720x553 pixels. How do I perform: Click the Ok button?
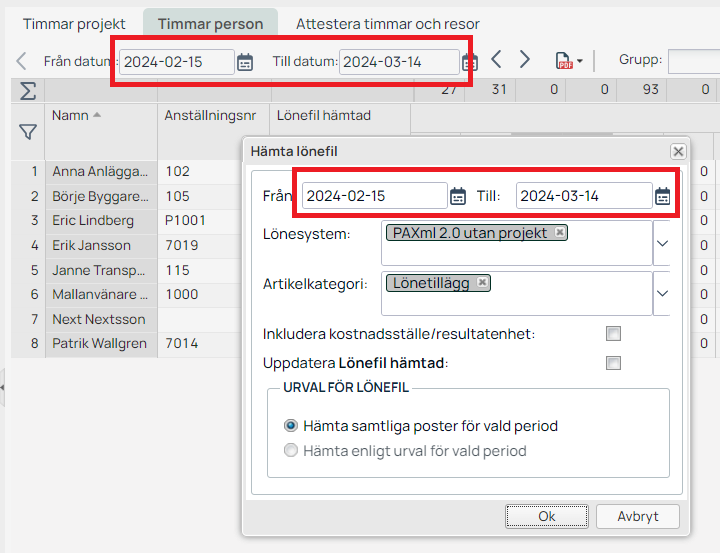coord(546,517)
